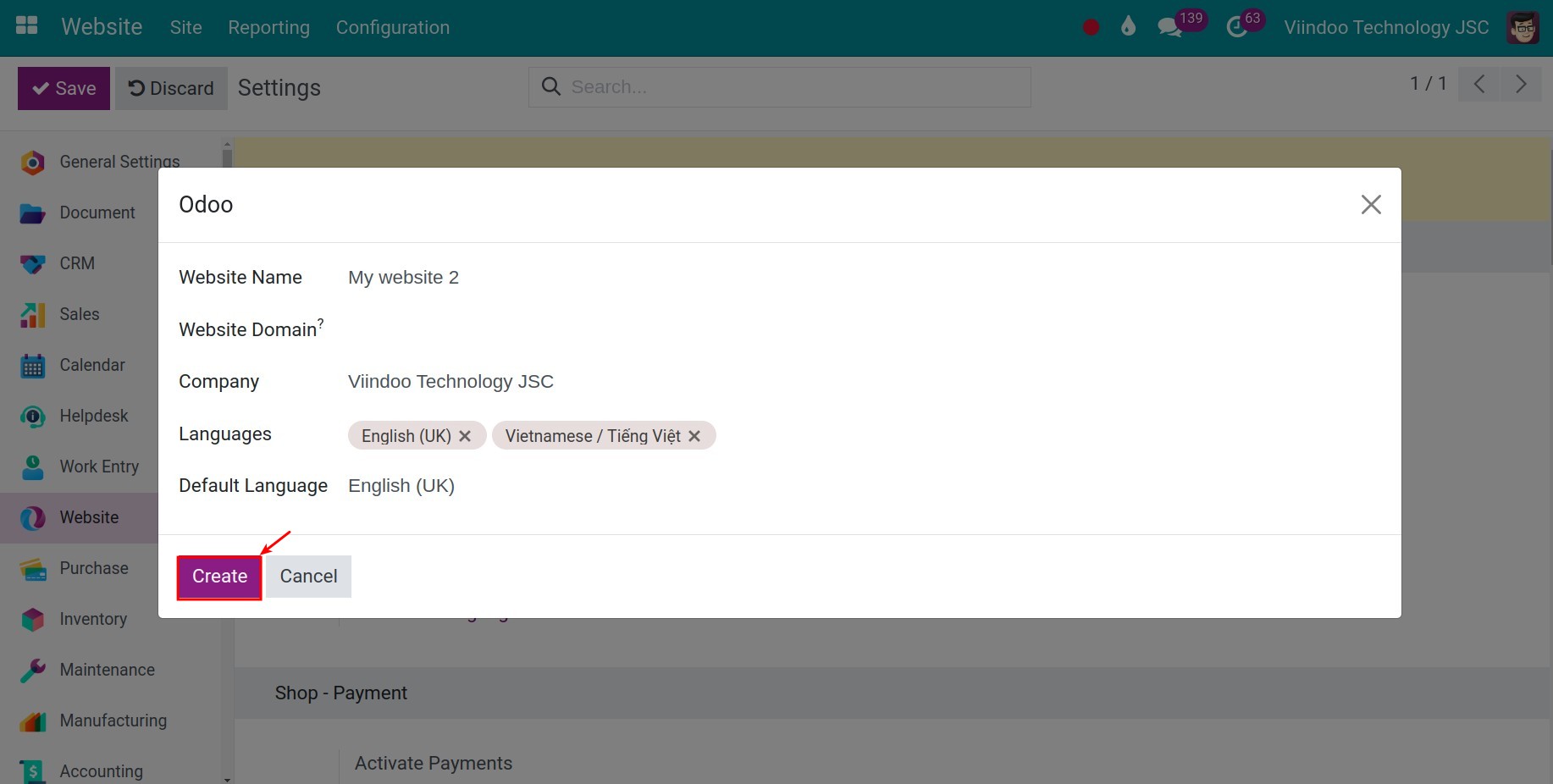Open the Reporting menu
Screen dimensions: 1553x784
(268, 27)
